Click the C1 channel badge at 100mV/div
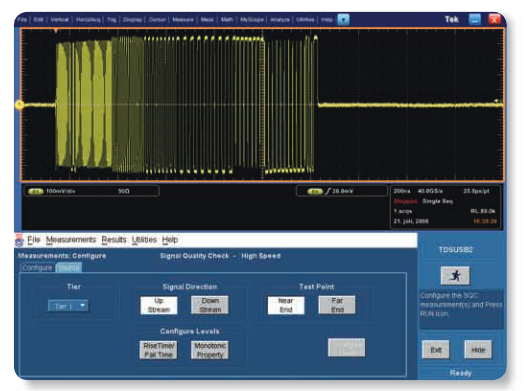The image size is (529, 391). pos(35,191)
